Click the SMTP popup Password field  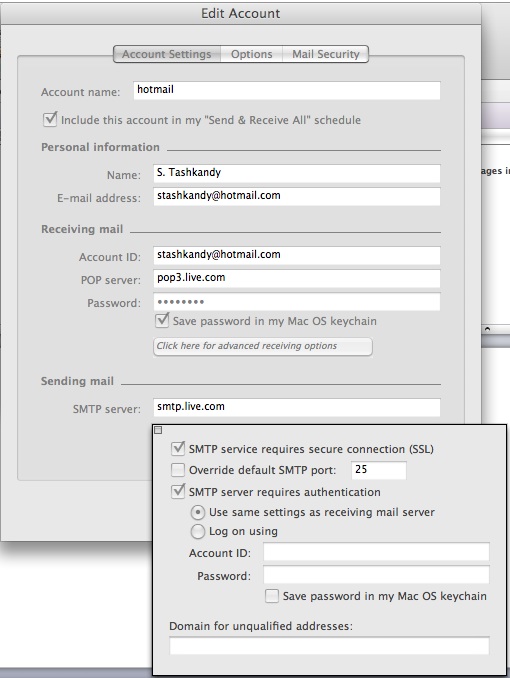click(376, 575)
